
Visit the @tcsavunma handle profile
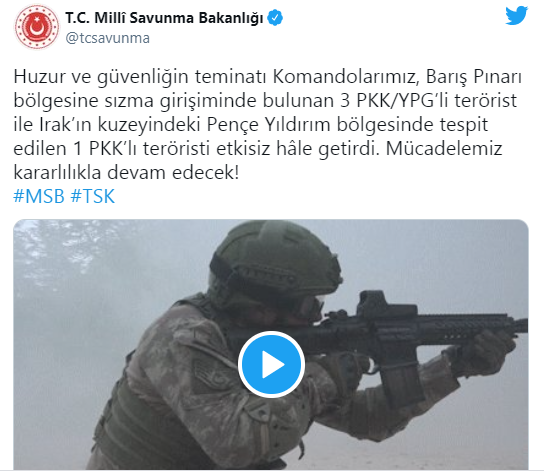[x=108, y=38]
